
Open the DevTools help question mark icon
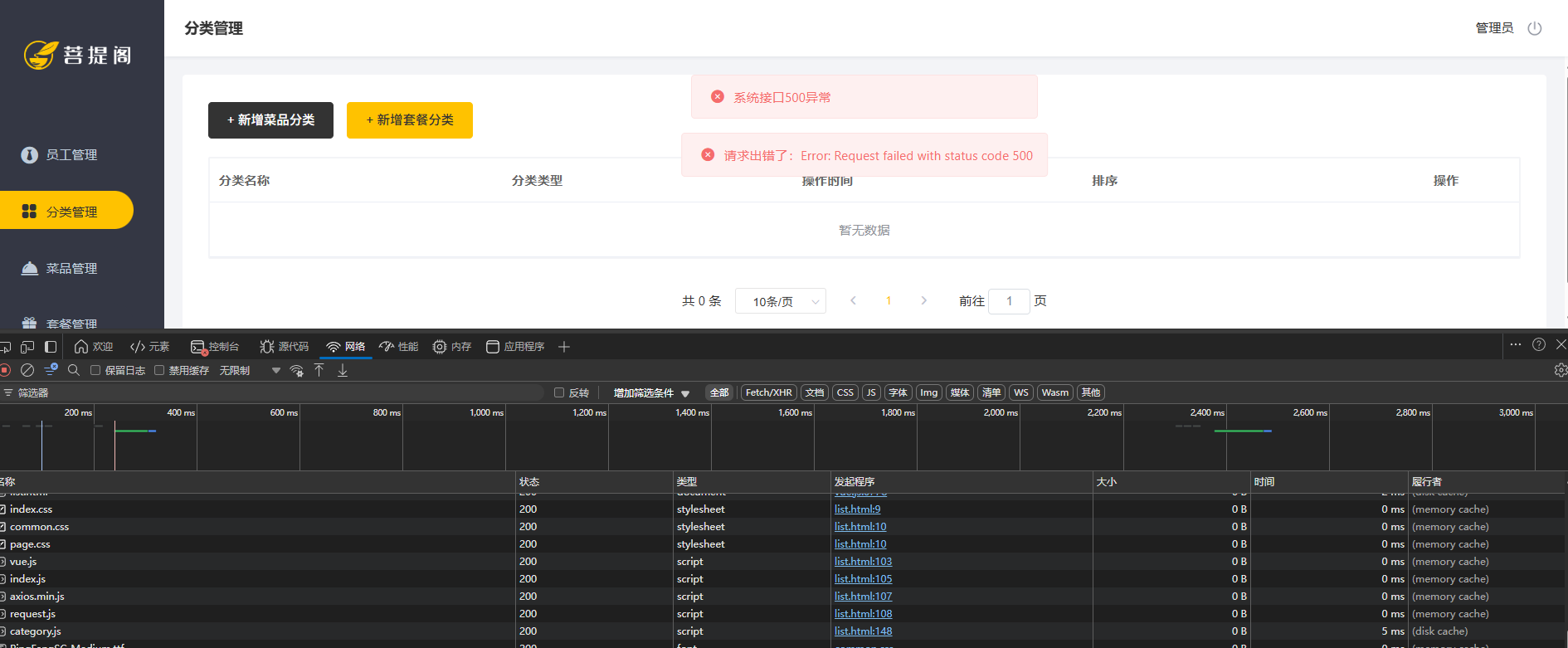1539,344
